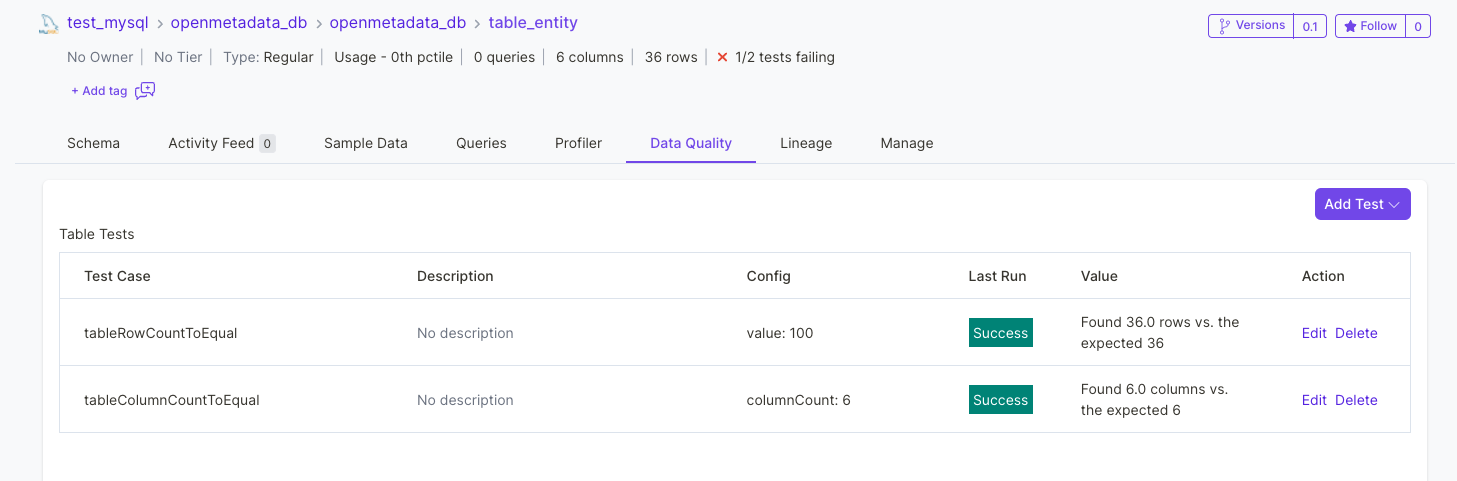The height and width of the screenshot is (481, 1457).
Task: Switch to the Schema tab
Action: 93,143
